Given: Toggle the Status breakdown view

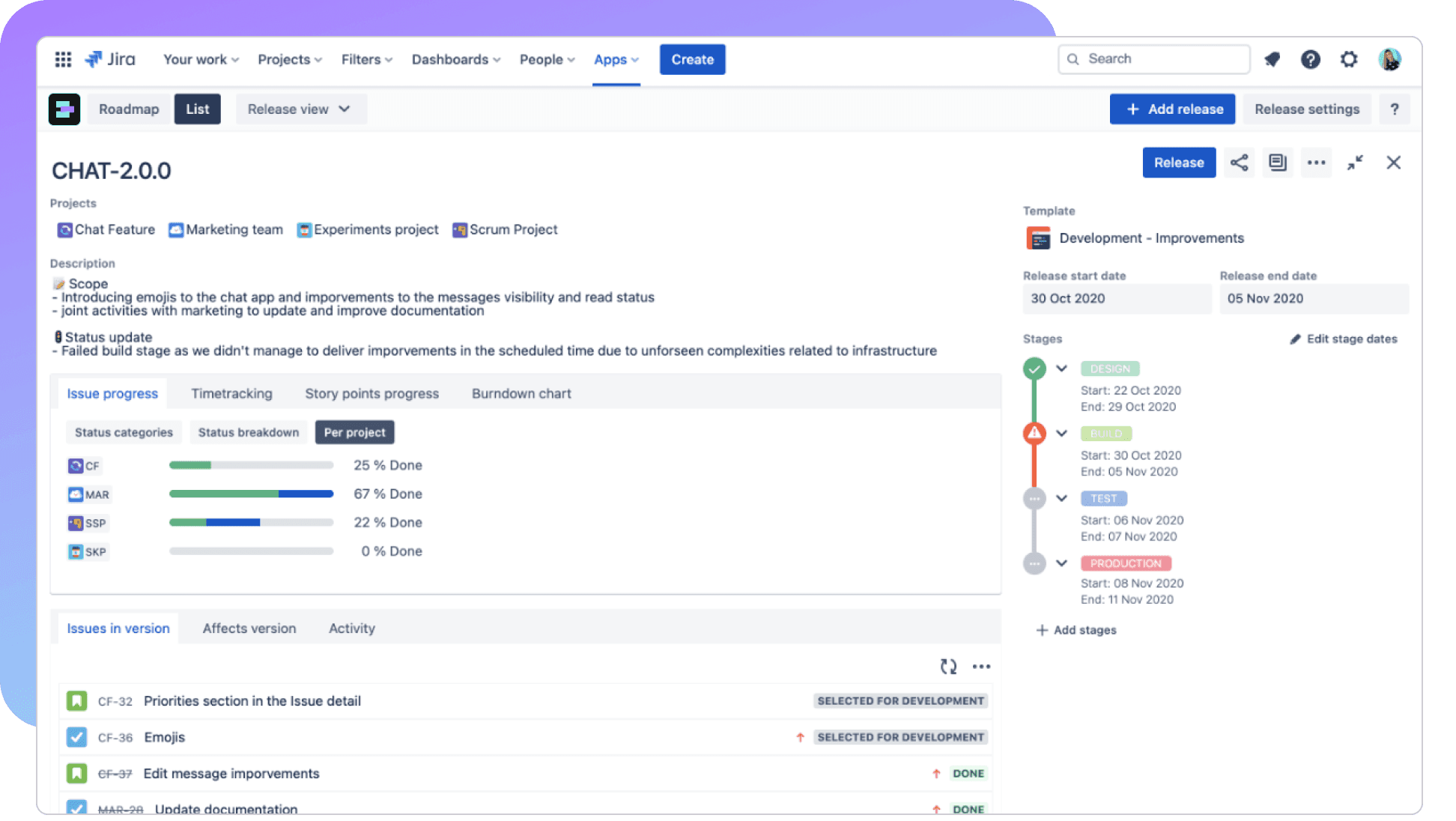Looking at the screenshot, I should [249, 432].
